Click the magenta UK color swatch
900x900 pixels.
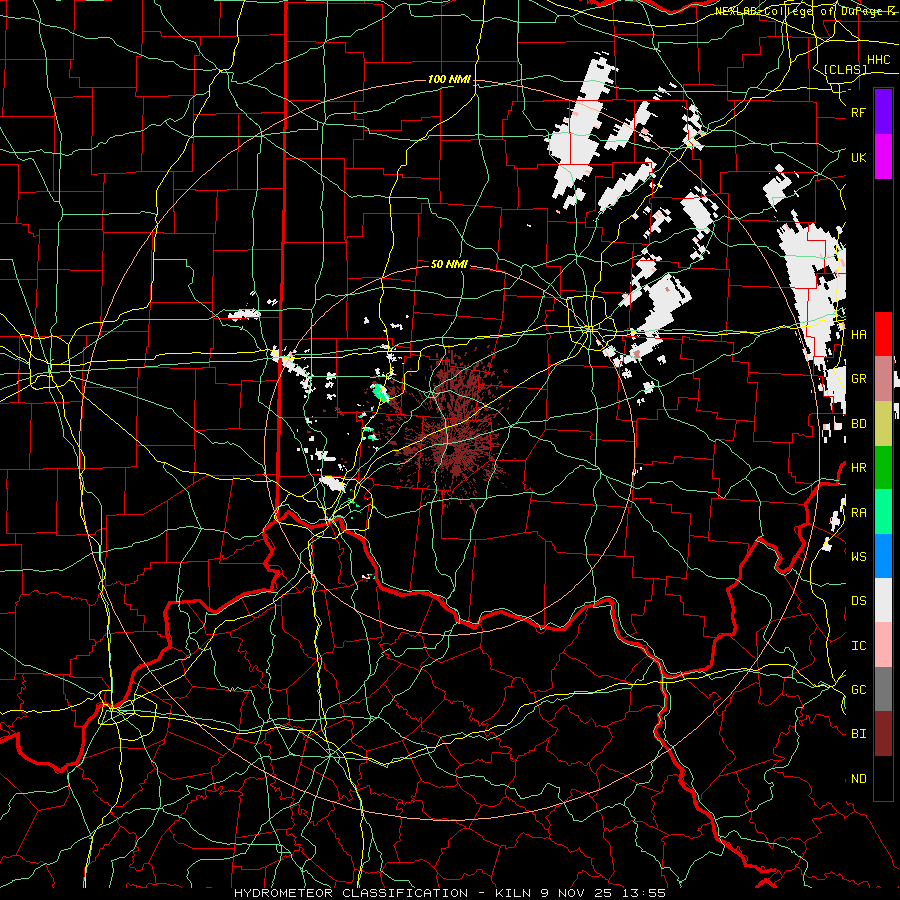[x=883, y=157]
